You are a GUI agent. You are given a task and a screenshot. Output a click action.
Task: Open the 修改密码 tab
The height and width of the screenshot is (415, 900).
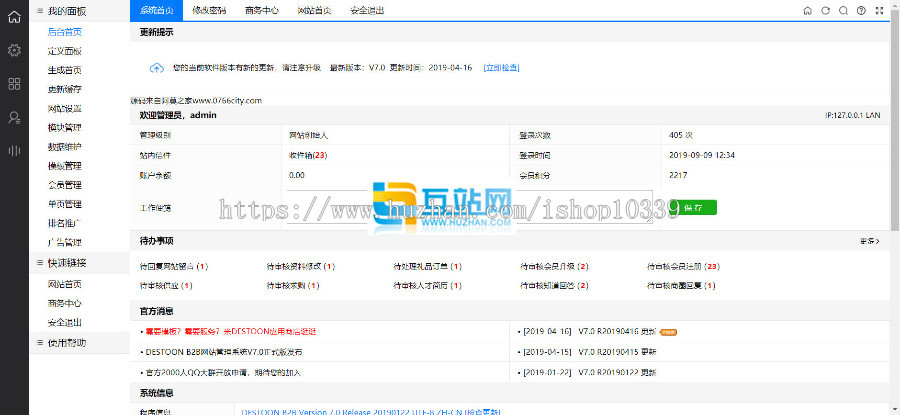coord(209,10)
